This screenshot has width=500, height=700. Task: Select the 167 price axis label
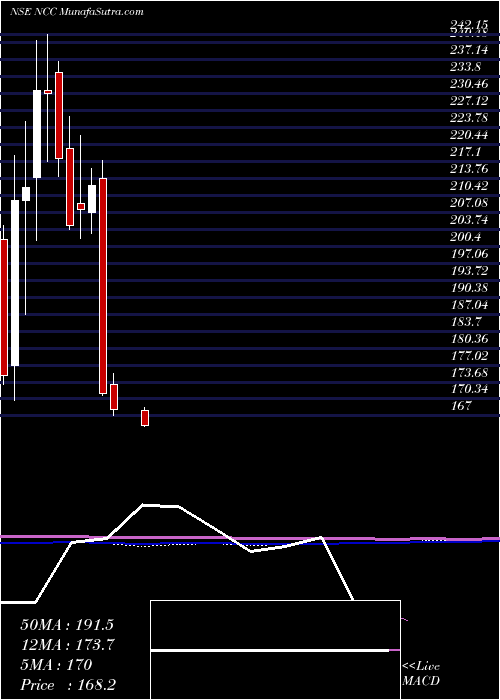(462, 407)
